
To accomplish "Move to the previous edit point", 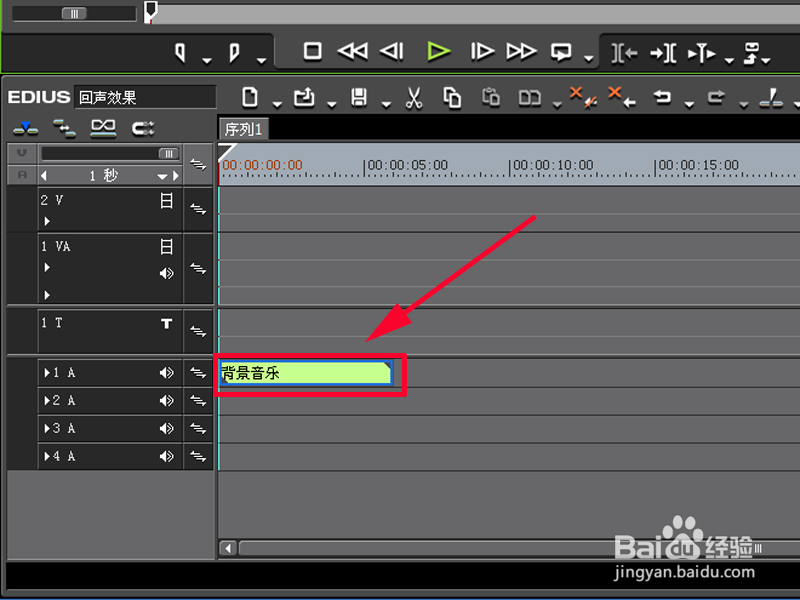I will (x=624, y=53).
